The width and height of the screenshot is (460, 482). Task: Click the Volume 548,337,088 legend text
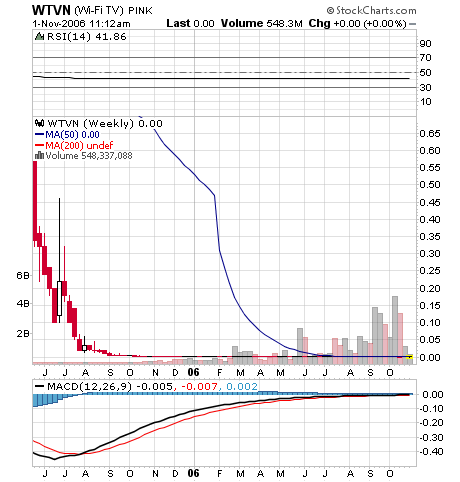(89, 156)
